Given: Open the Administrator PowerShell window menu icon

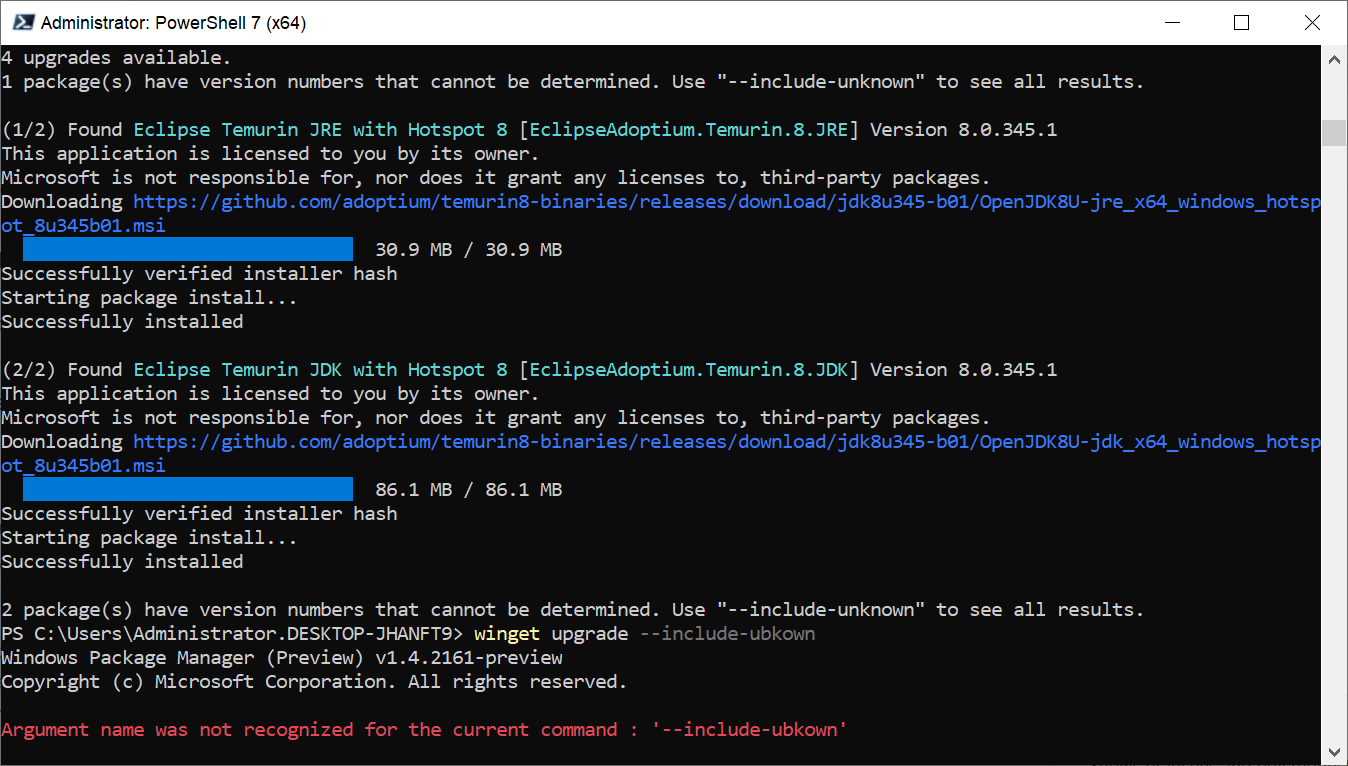Looking at the screenshot, I should (22, 22).
